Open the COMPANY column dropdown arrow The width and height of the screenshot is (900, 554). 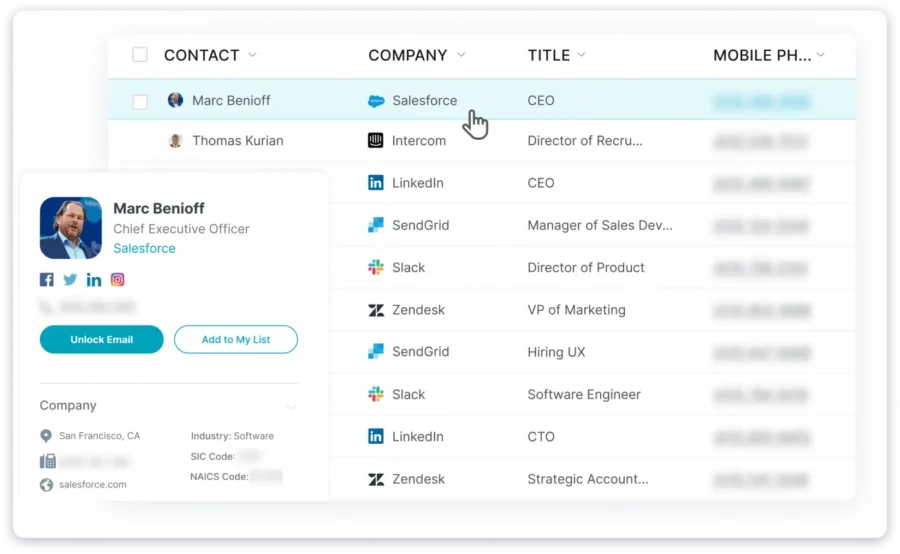pos(461,55)
